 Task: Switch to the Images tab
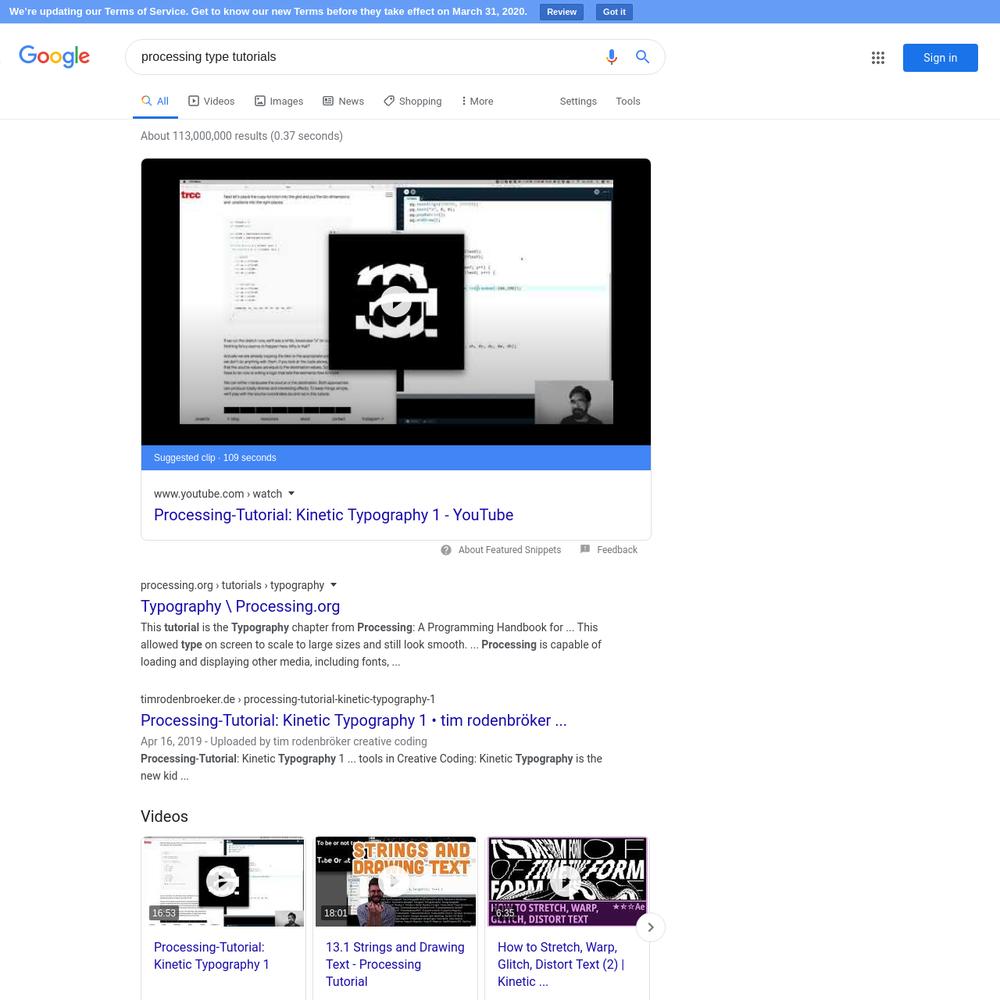click(279, 101)
